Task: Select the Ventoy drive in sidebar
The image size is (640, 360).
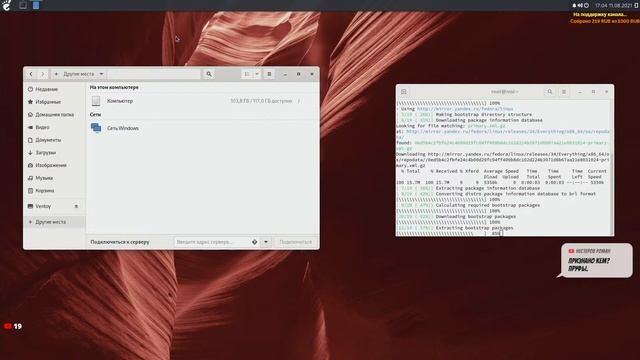Action: coord(54,206)
